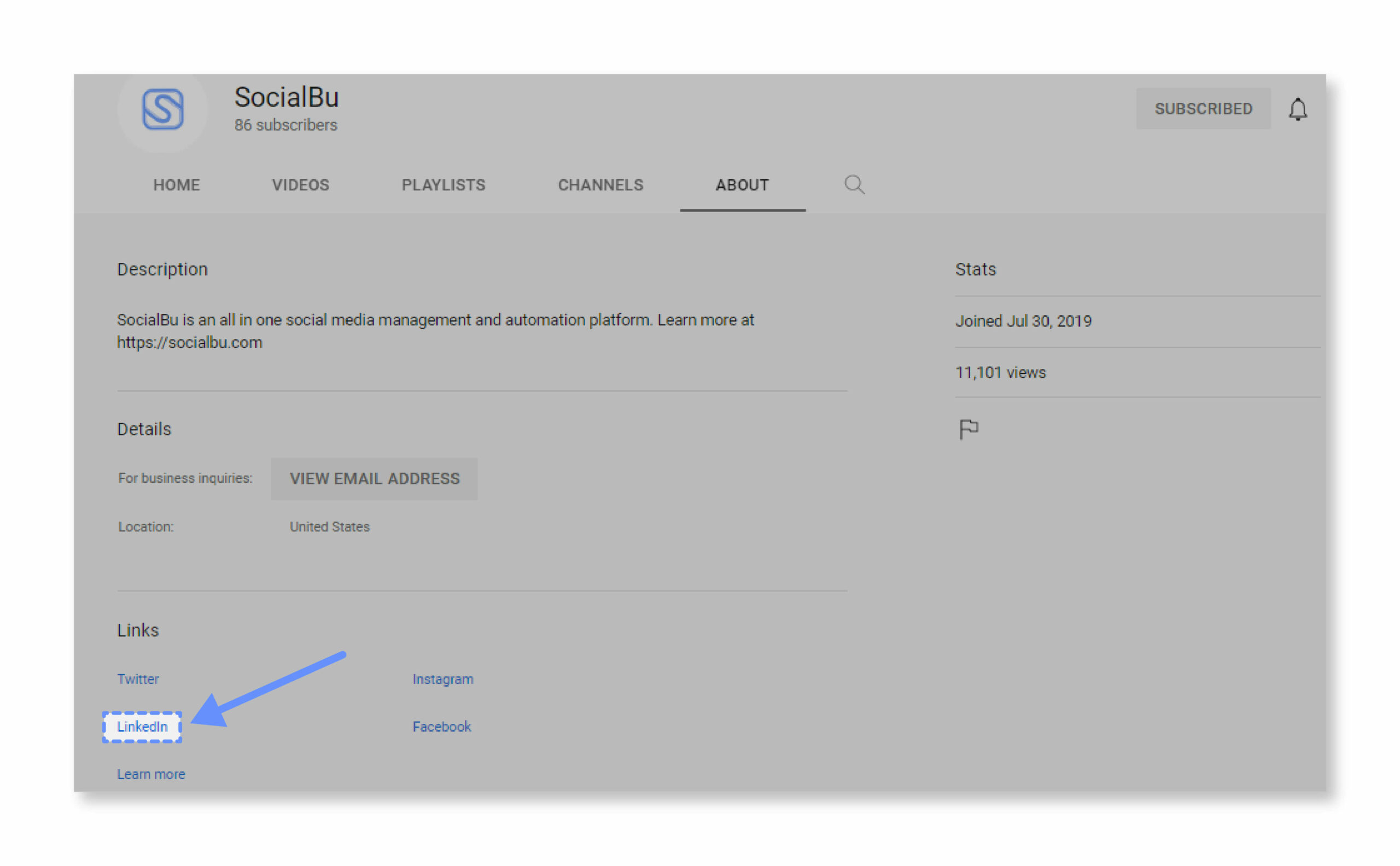The image size is (1400, 866).
Task: Click the 11,101 views stat
Action: point(1000,372)
